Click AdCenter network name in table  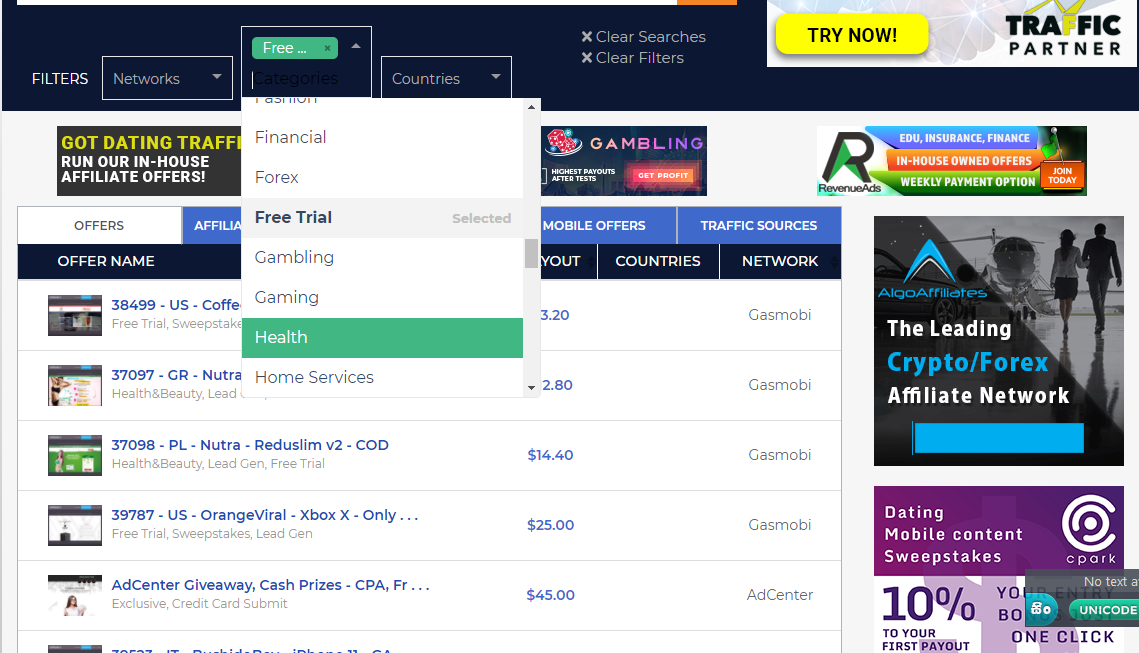779,595
